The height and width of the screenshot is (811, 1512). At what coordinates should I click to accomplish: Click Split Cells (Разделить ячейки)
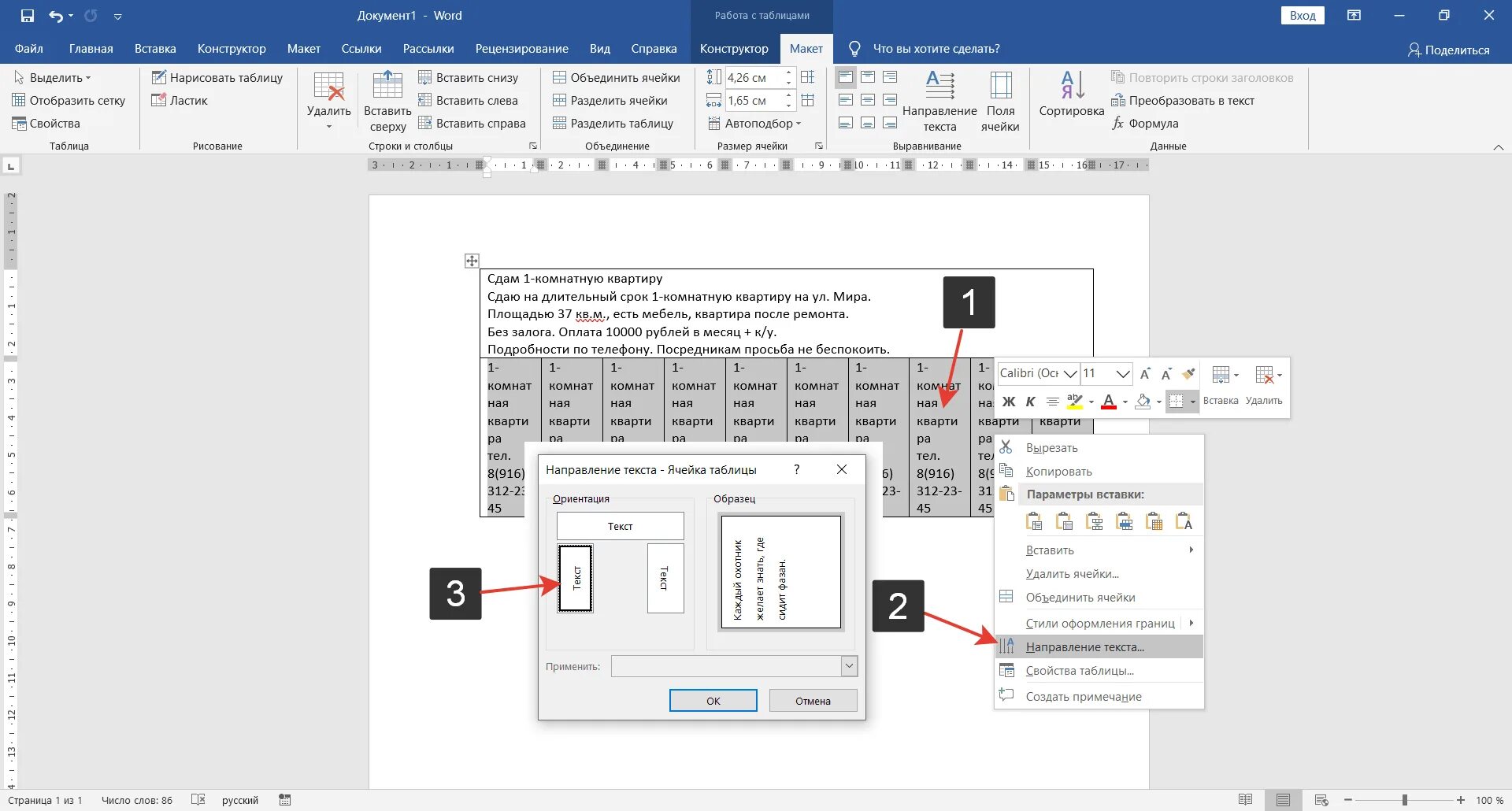point(610,100)
